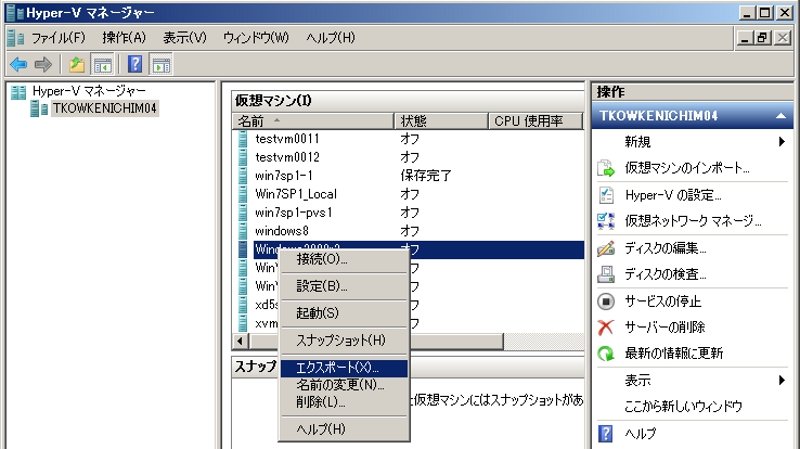Choose スナップショット(H) from context menu
The height and width of the screenshot is (449, 800).
(x=343, y=340)
